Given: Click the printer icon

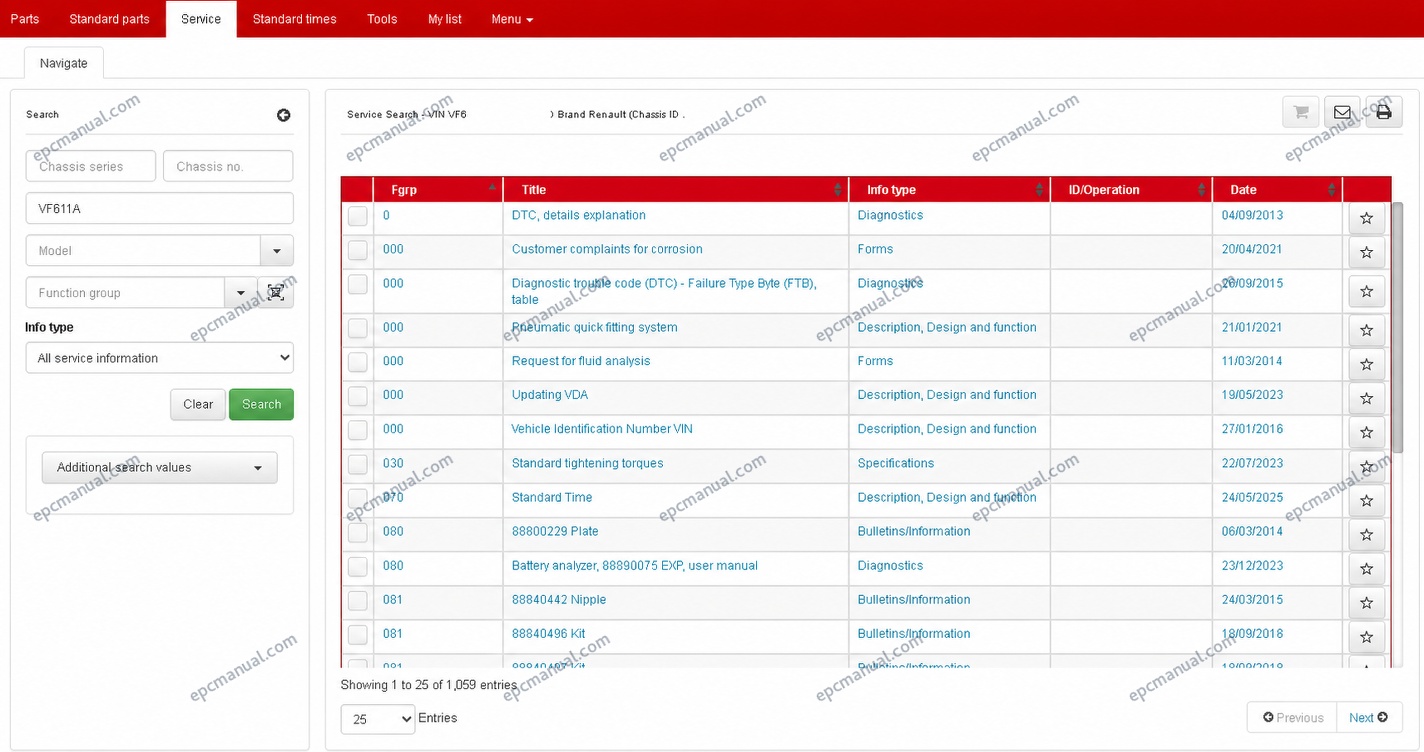Looking at the screenshot, I should click(1384, 112).
